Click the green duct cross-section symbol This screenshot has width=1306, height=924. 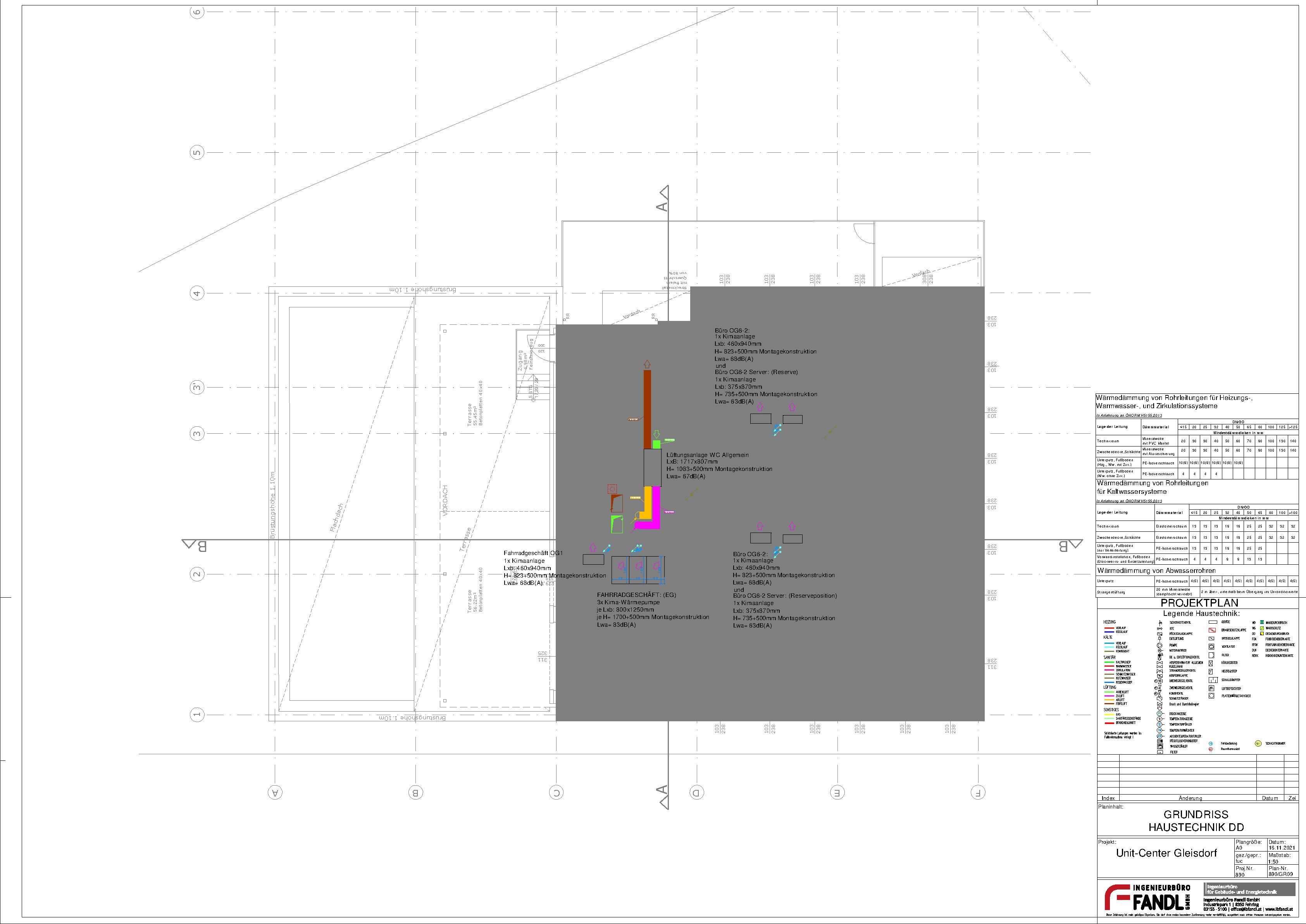[x=617, y=524]
